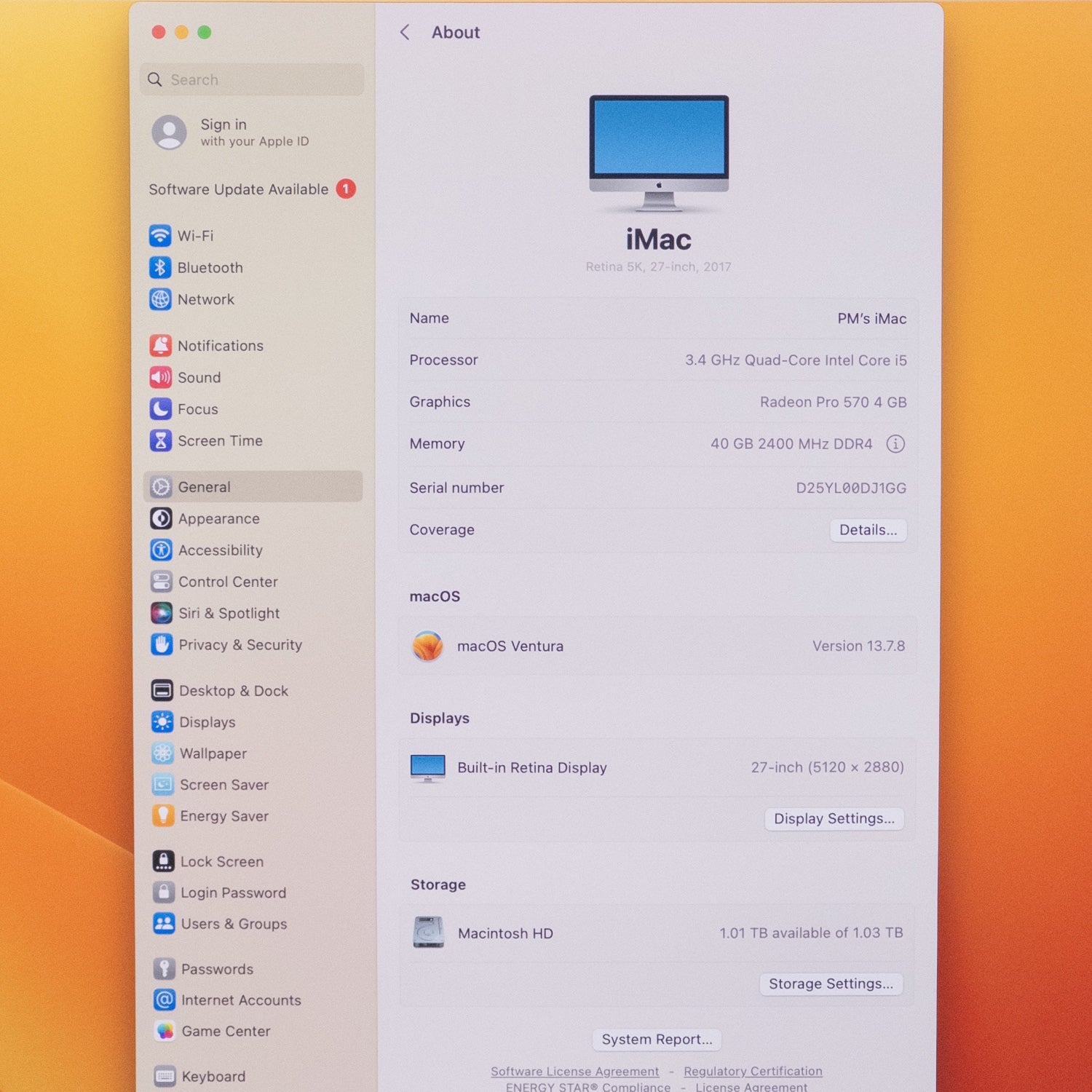
Task: Click the Storage Settings button
Action: 831,984
